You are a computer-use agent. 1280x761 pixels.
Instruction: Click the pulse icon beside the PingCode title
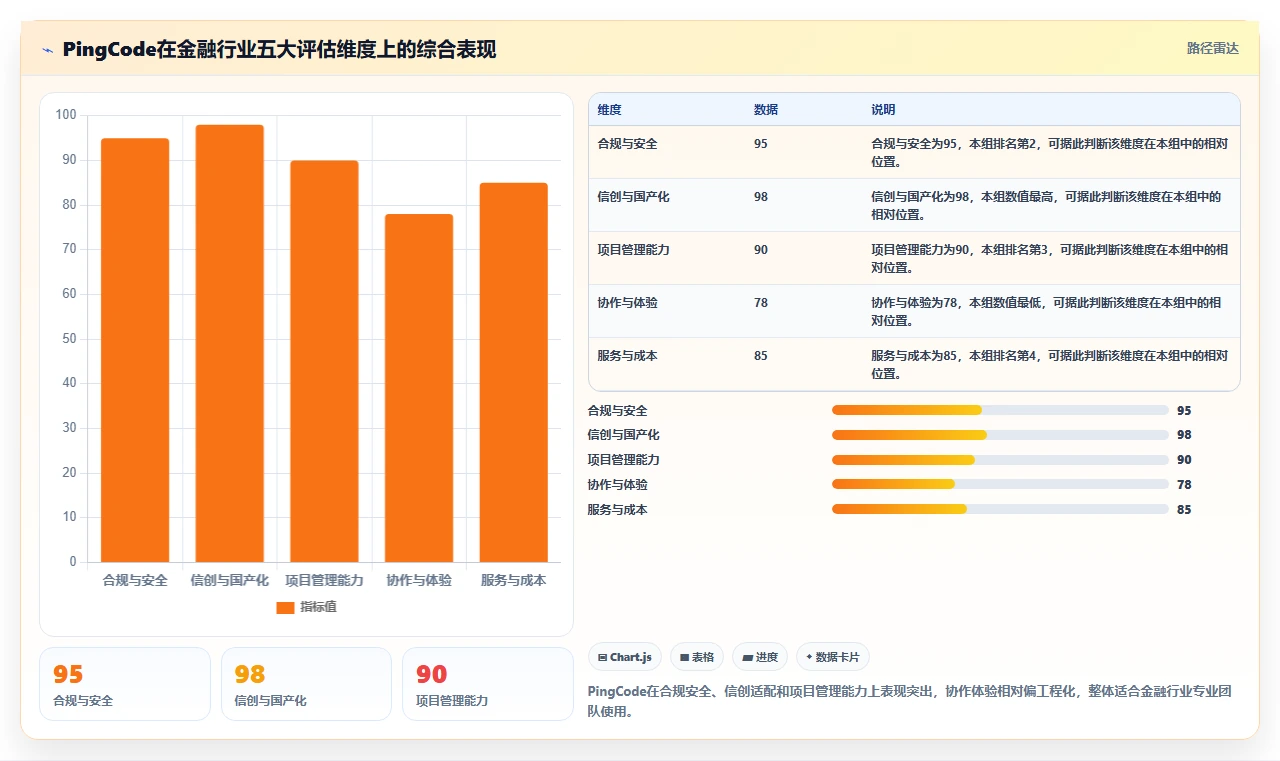point(47,49)
